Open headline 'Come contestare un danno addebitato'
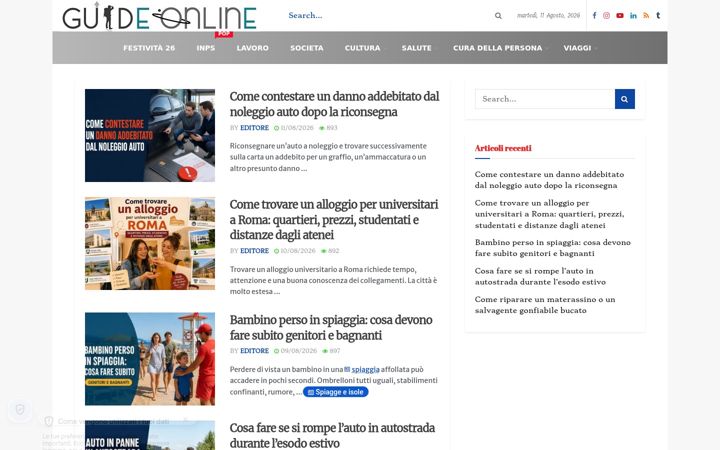The width and height of the screenshot is (720, 450). click(x=334, y=104)
